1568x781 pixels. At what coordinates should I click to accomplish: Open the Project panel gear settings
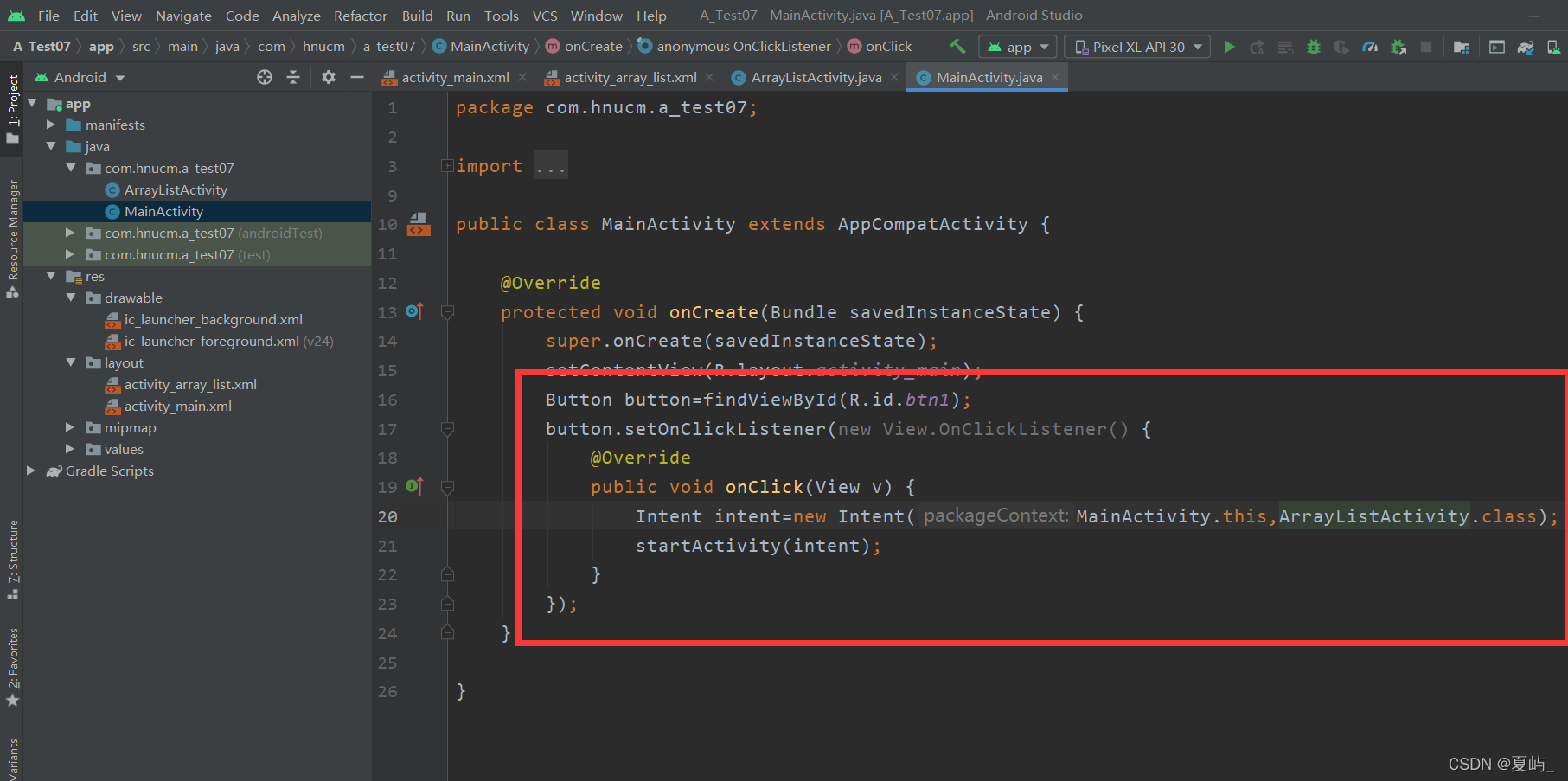point(328,77)
